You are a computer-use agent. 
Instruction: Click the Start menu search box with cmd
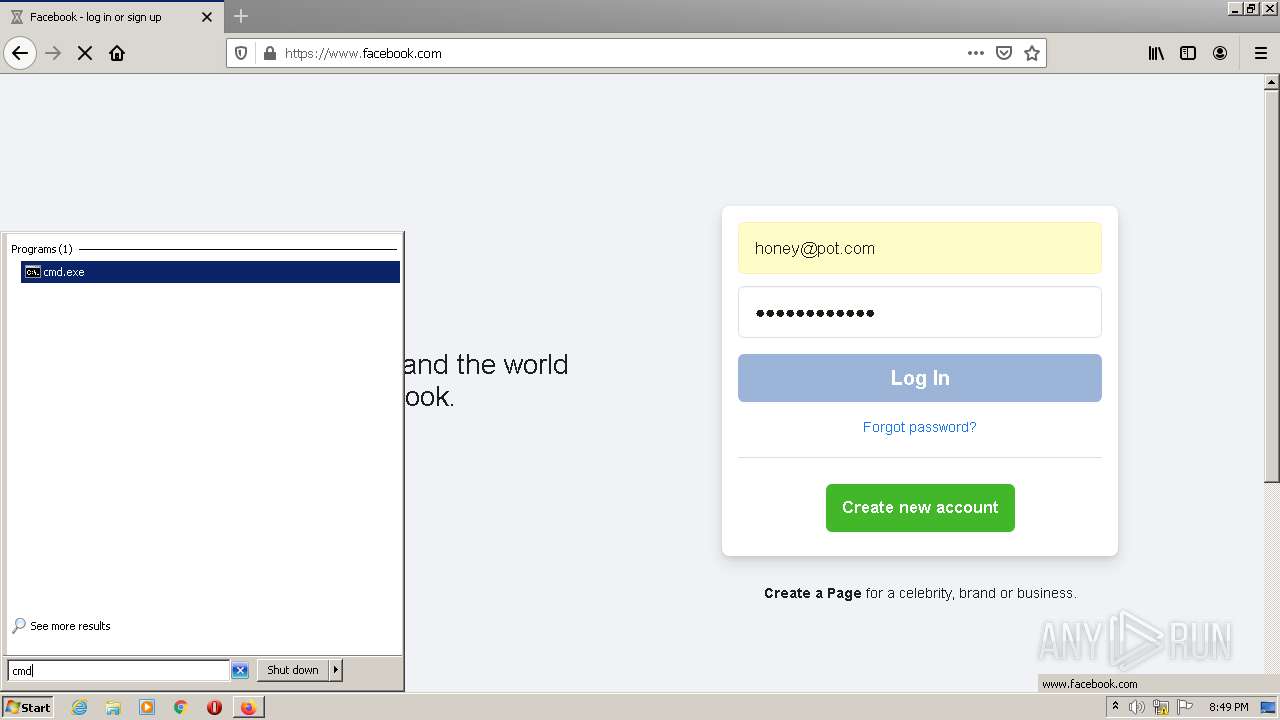118,670
